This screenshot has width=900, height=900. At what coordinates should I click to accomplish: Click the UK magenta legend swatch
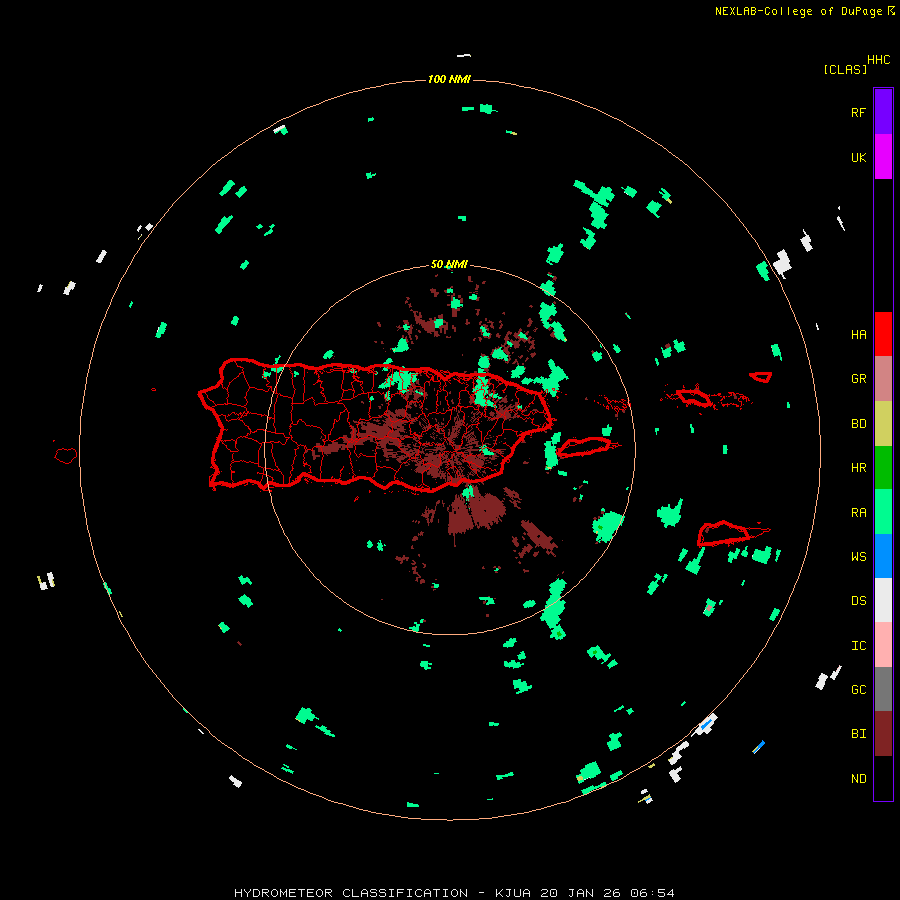tap(883, 157)
